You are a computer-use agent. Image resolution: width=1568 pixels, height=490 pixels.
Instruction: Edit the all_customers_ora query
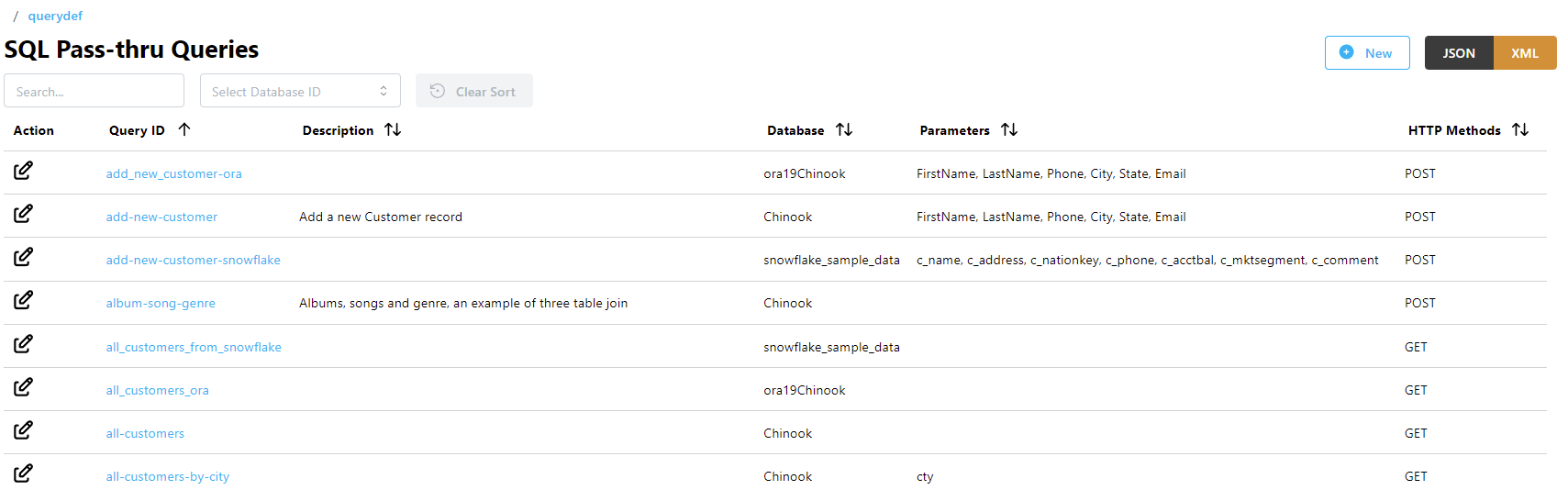[23, 387]
